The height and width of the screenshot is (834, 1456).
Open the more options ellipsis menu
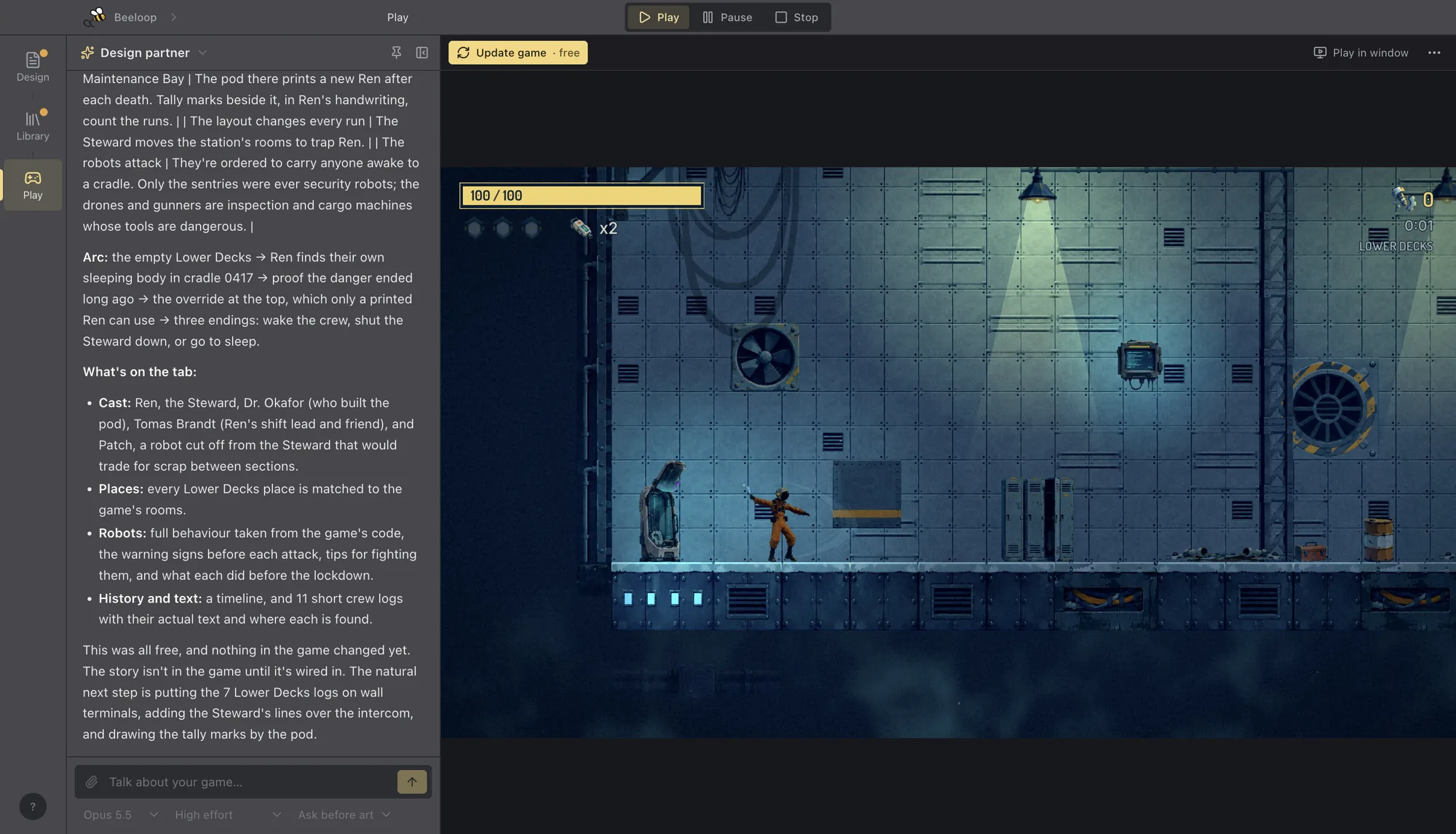click(1434, 52)
